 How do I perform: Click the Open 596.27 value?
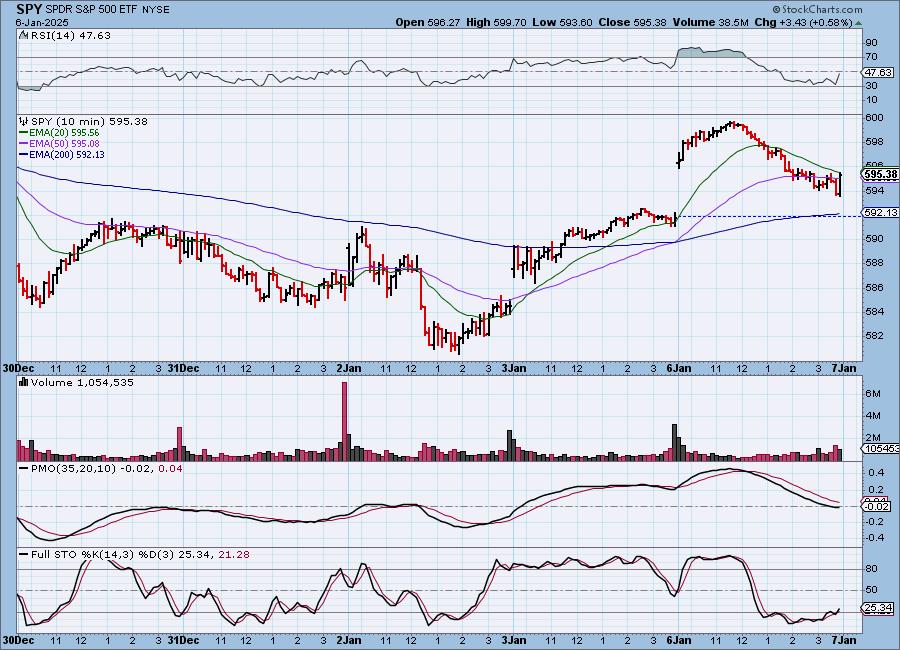point(428,22)
